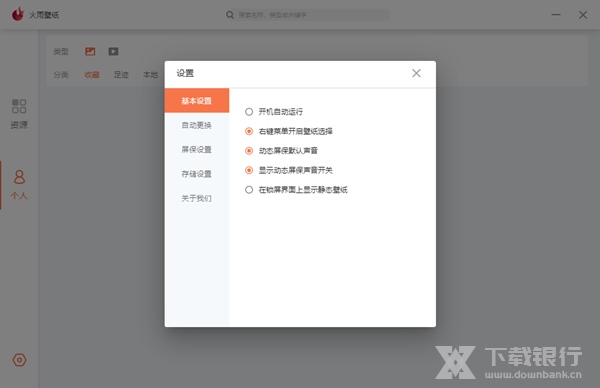This screenshot has width=600, height=388.
Task: Switch to 屏保设置 tab
Action: pos(197,150)
